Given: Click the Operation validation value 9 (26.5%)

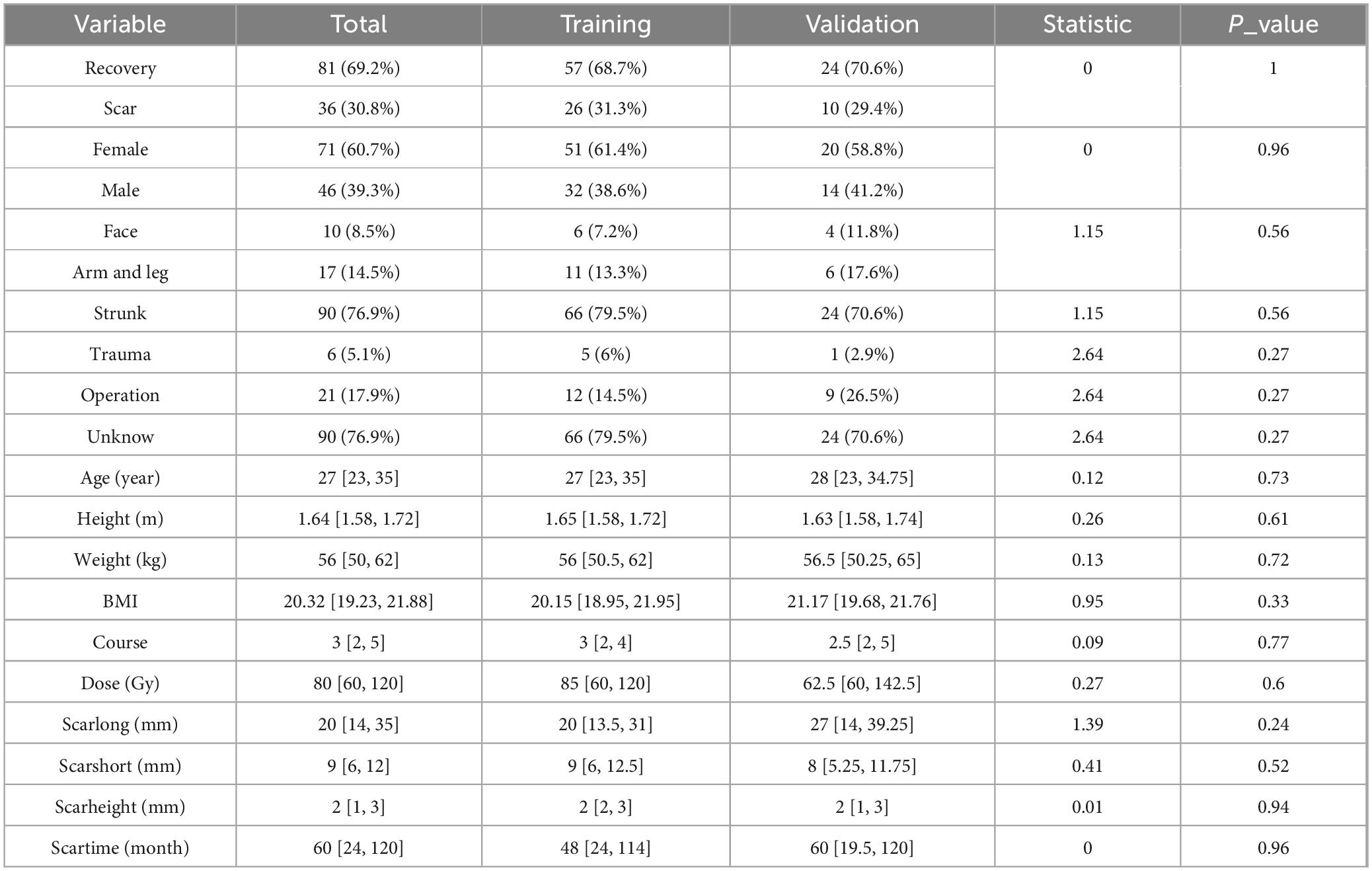Looking at the screenshot, I should click(862, 395).
